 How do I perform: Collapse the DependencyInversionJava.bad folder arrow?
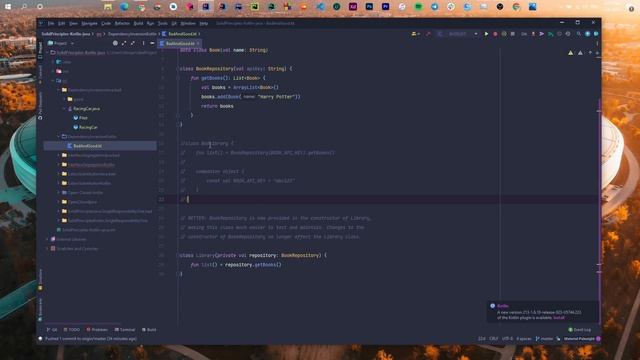pos(58,90)
